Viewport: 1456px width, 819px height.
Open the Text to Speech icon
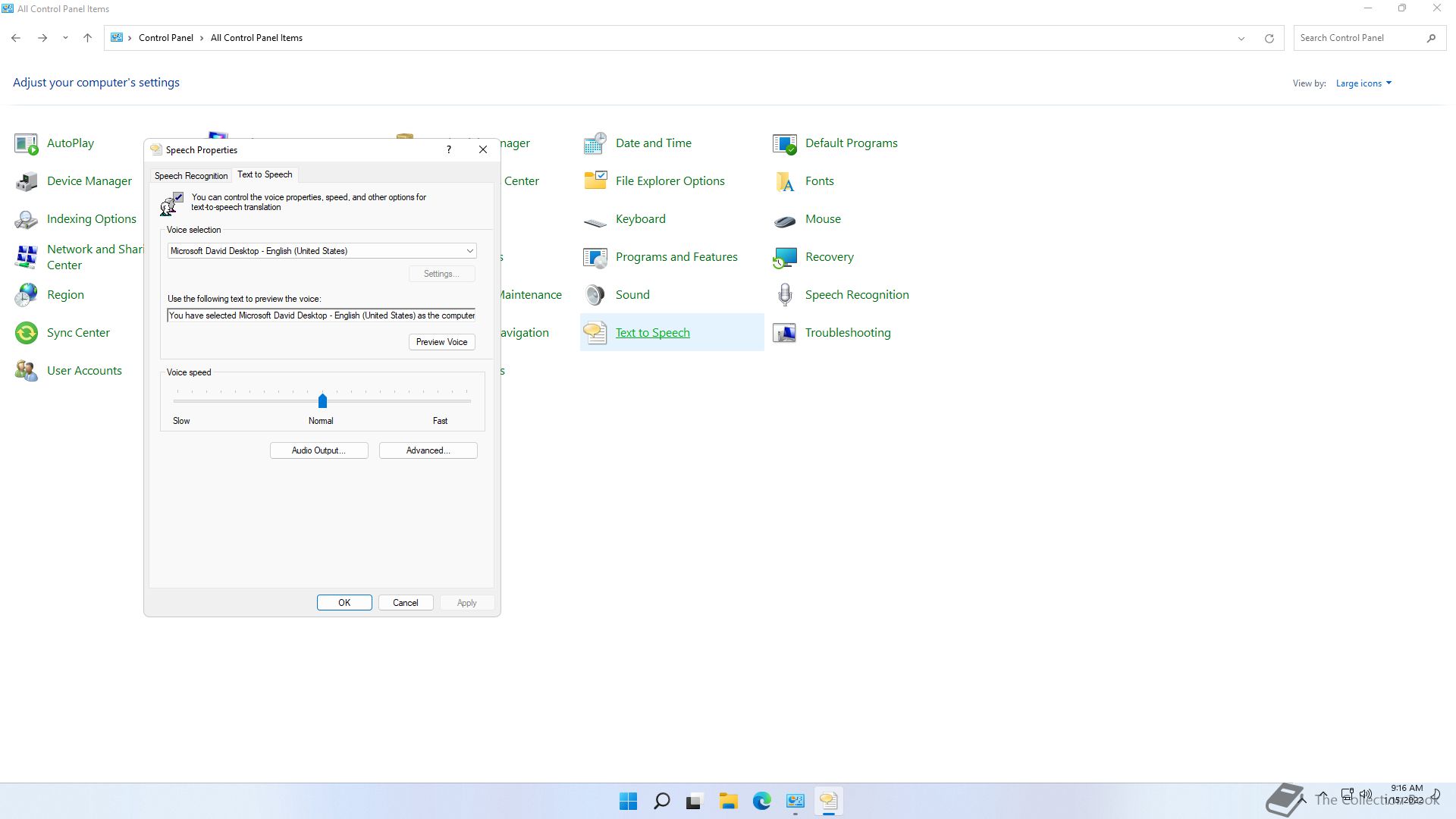pyautogui.click(x=595, y=333)
